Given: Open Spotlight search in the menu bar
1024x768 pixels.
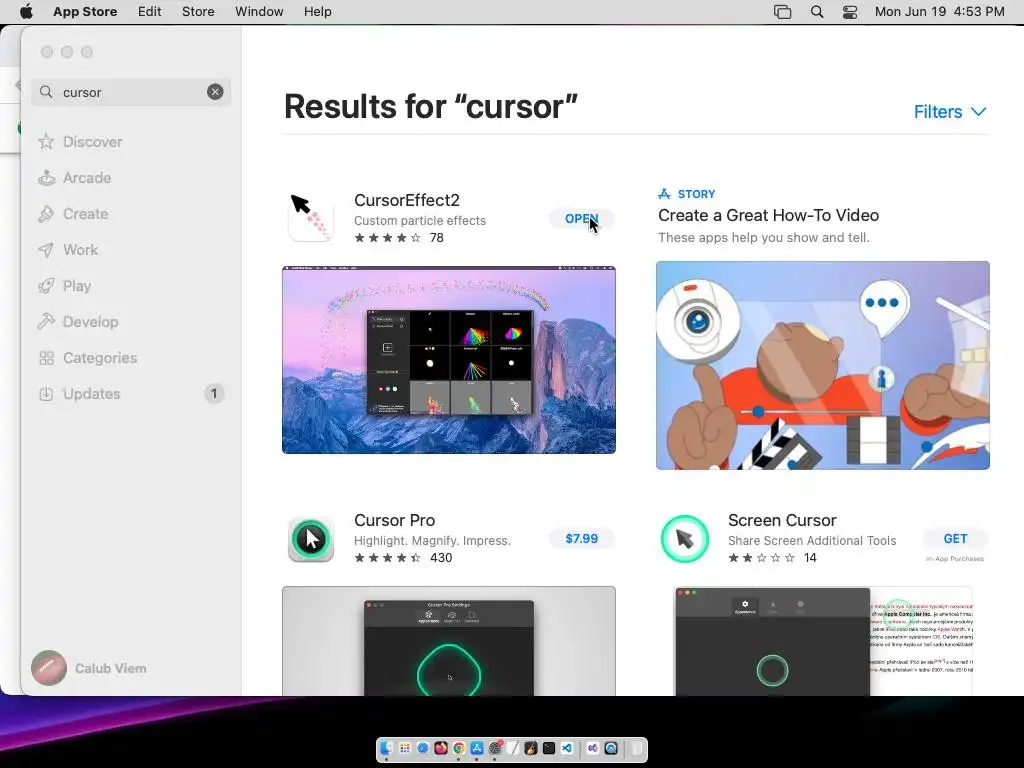Looking at the screenshot, I should click(x=817, y=12).
